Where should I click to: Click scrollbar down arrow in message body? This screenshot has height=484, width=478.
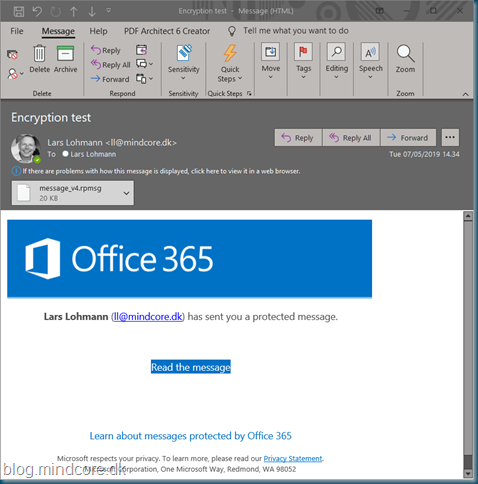[468, 473]
